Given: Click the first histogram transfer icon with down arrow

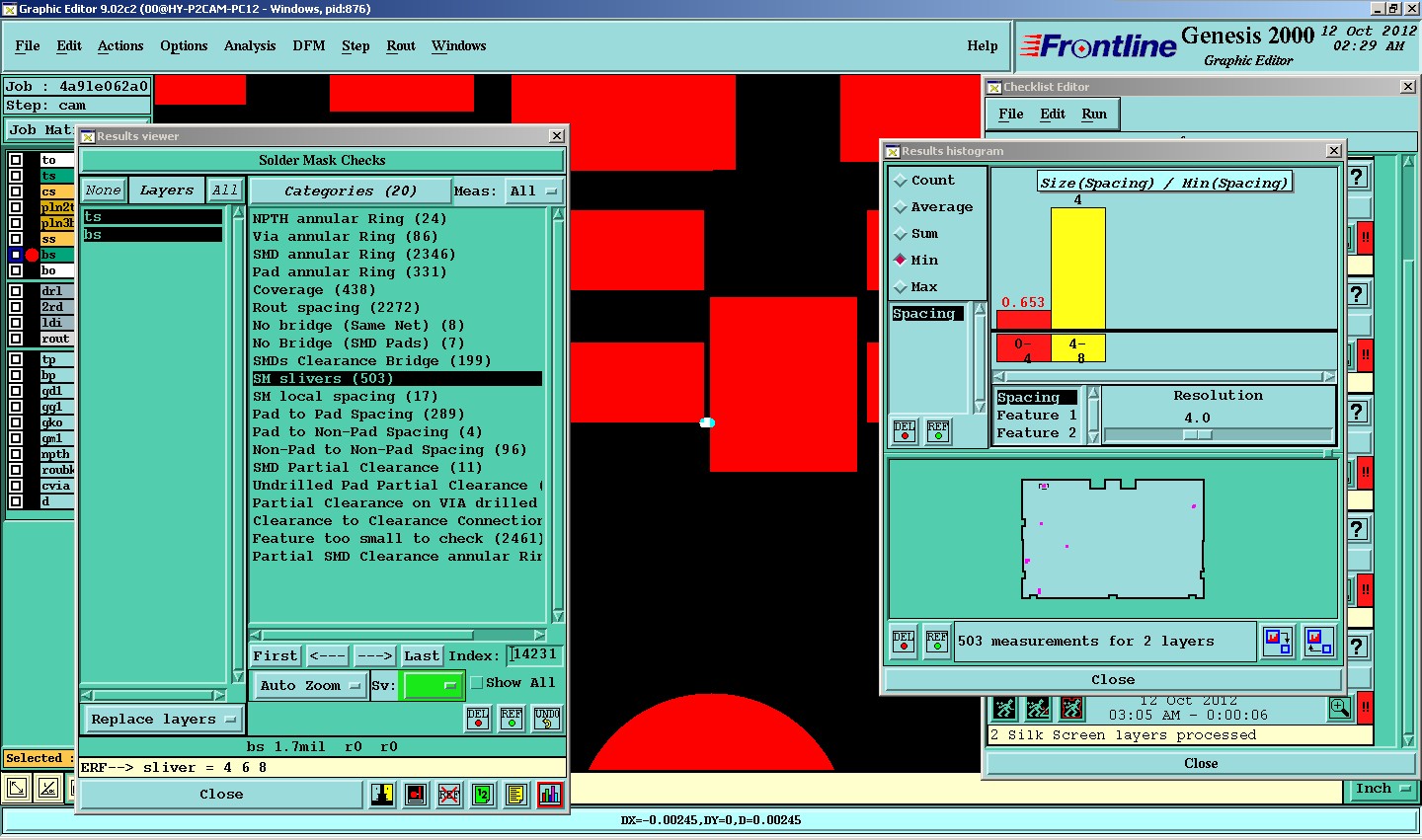Looking at the screenshot, I should tap(1278, 642).
